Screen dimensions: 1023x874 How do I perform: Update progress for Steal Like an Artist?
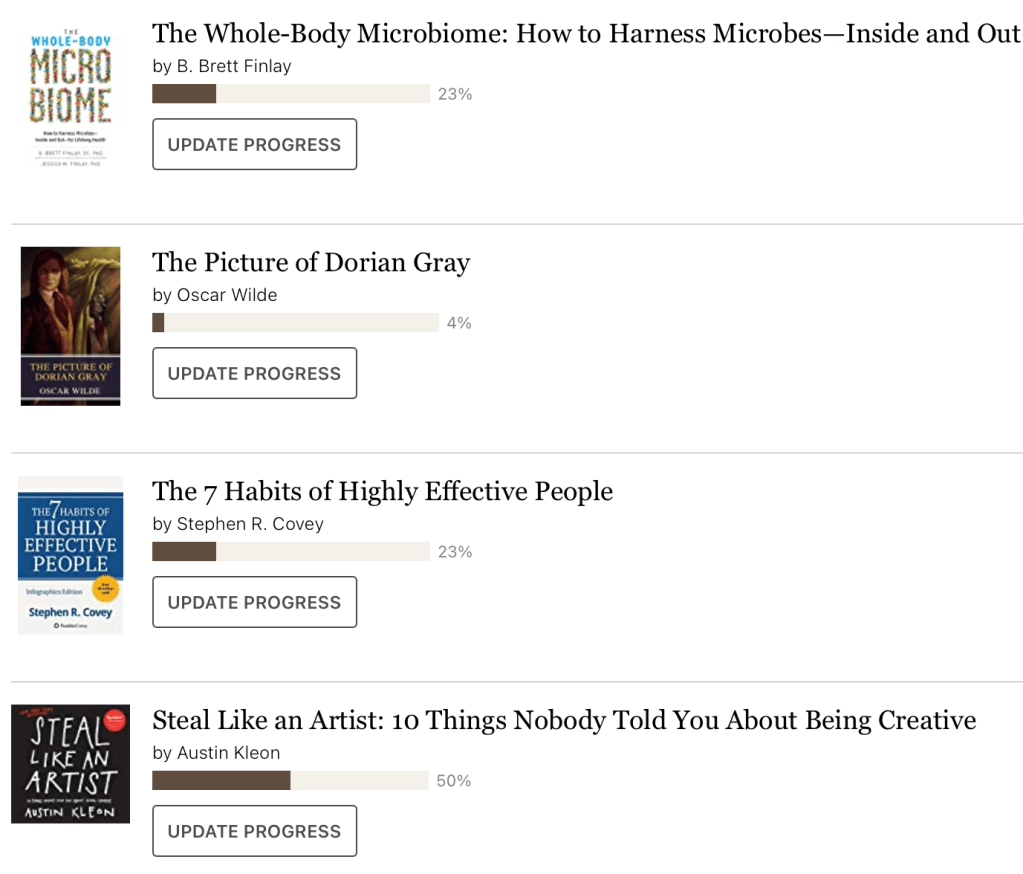(254, 831)
